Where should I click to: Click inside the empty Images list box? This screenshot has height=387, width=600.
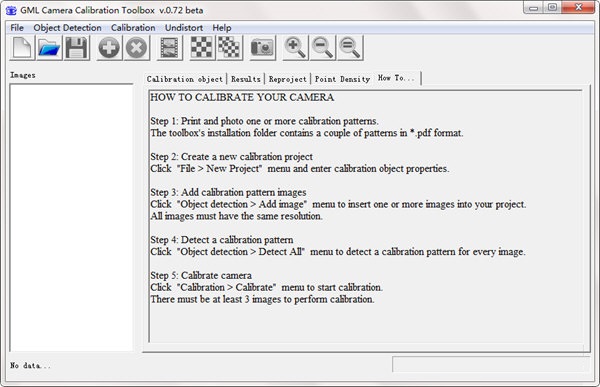[x=71, y=217]
